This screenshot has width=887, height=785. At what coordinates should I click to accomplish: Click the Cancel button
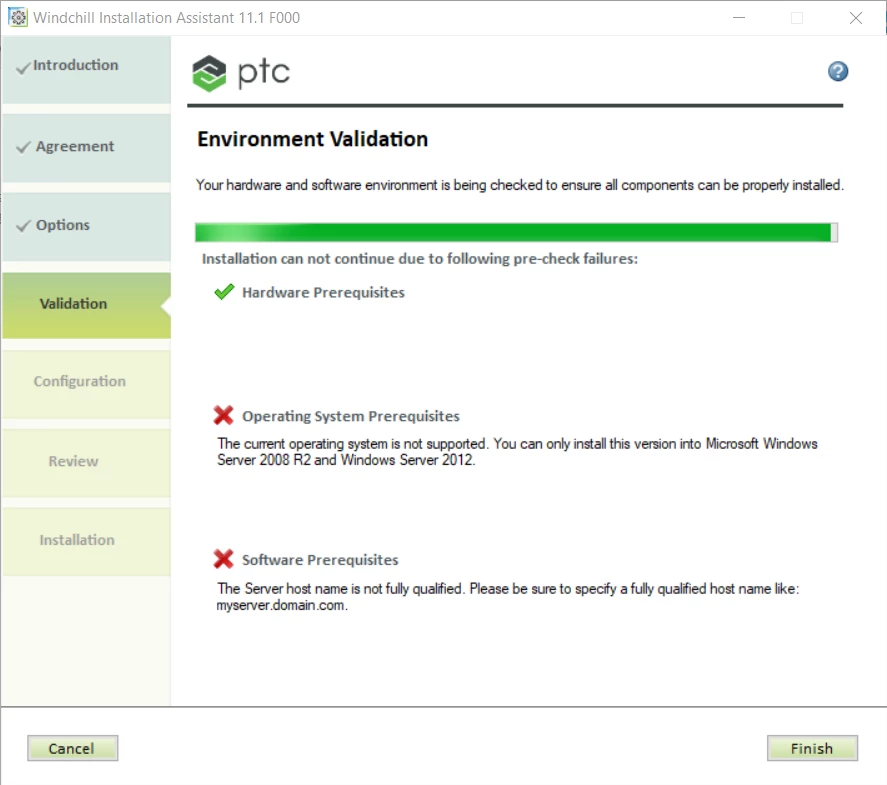coord(72,748)
